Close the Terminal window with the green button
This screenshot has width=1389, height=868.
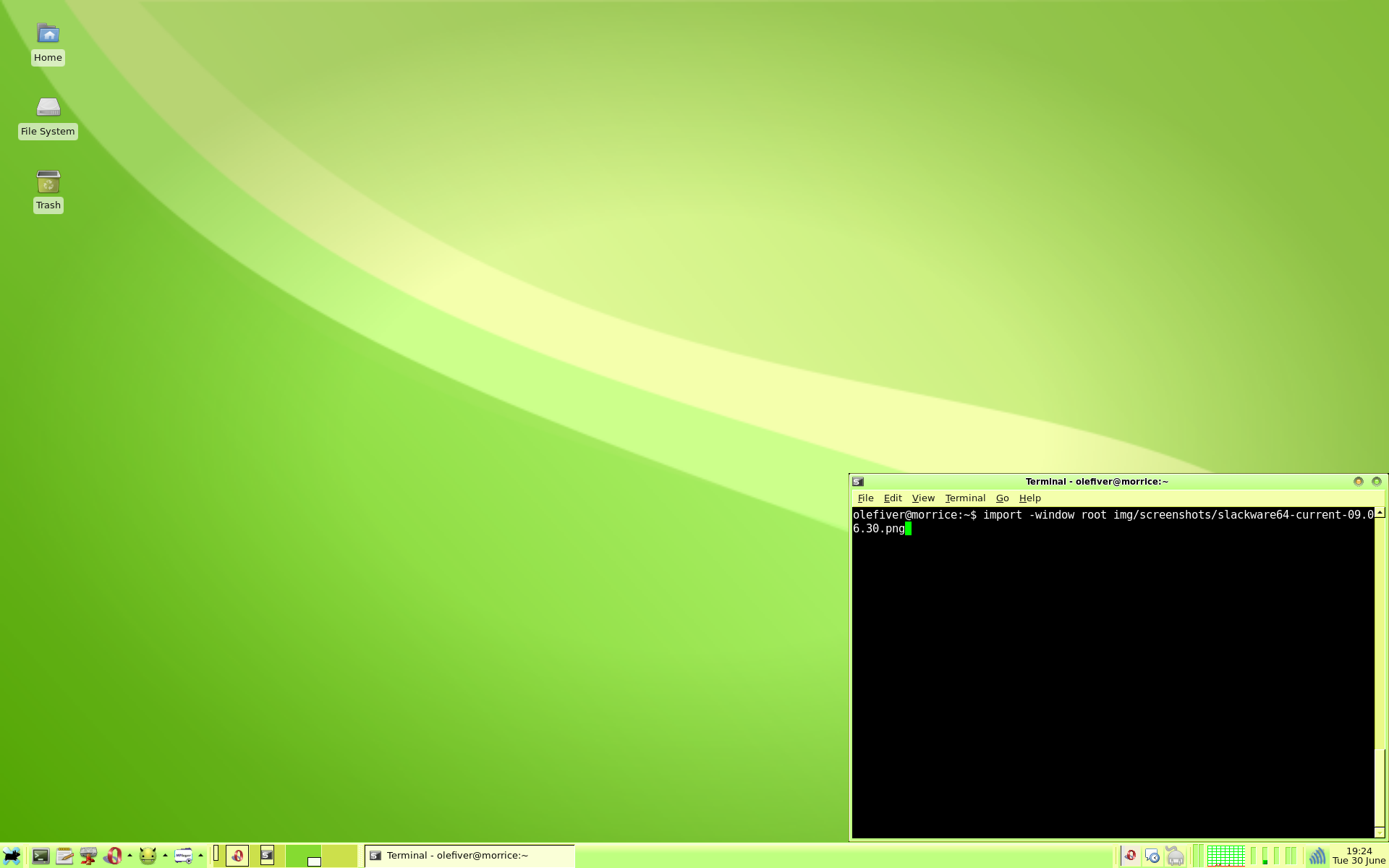[1377, 482]
